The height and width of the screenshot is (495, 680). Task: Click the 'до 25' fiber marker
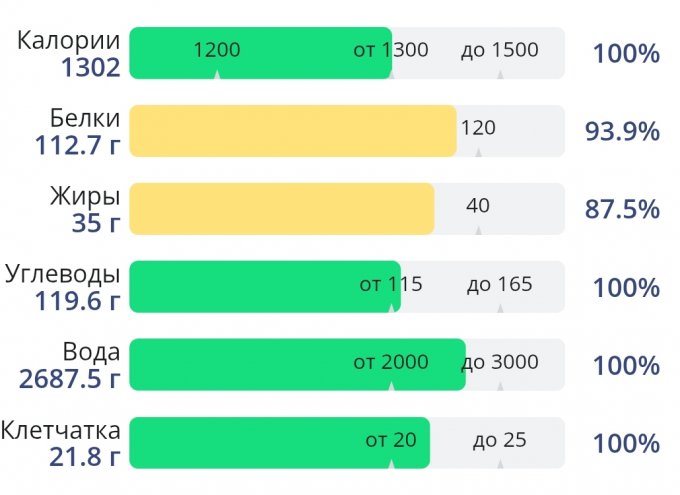(x=499, y=440)
